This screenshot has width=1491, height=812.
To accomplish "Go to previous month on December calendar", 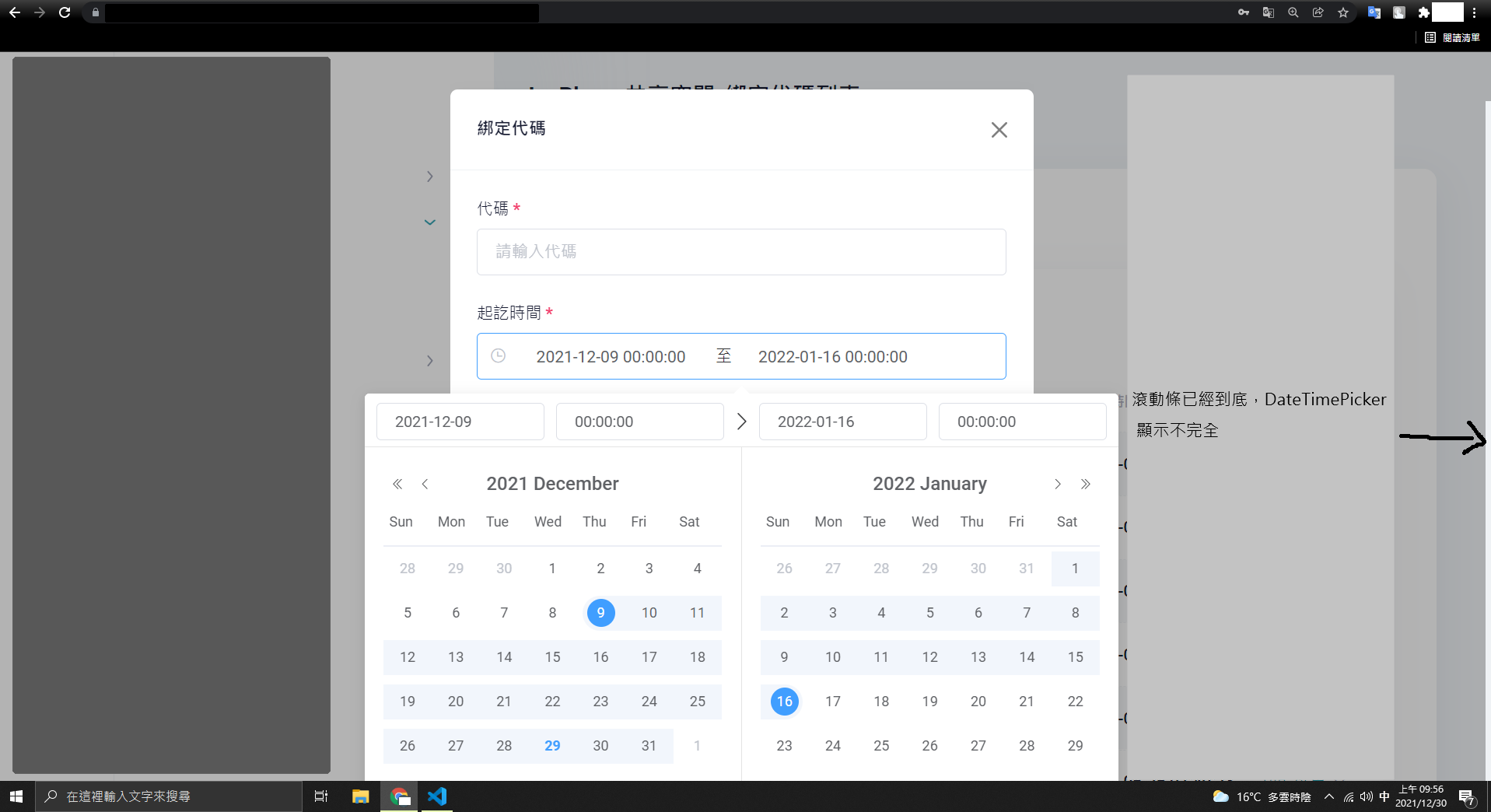I will (x=425, y=484).
